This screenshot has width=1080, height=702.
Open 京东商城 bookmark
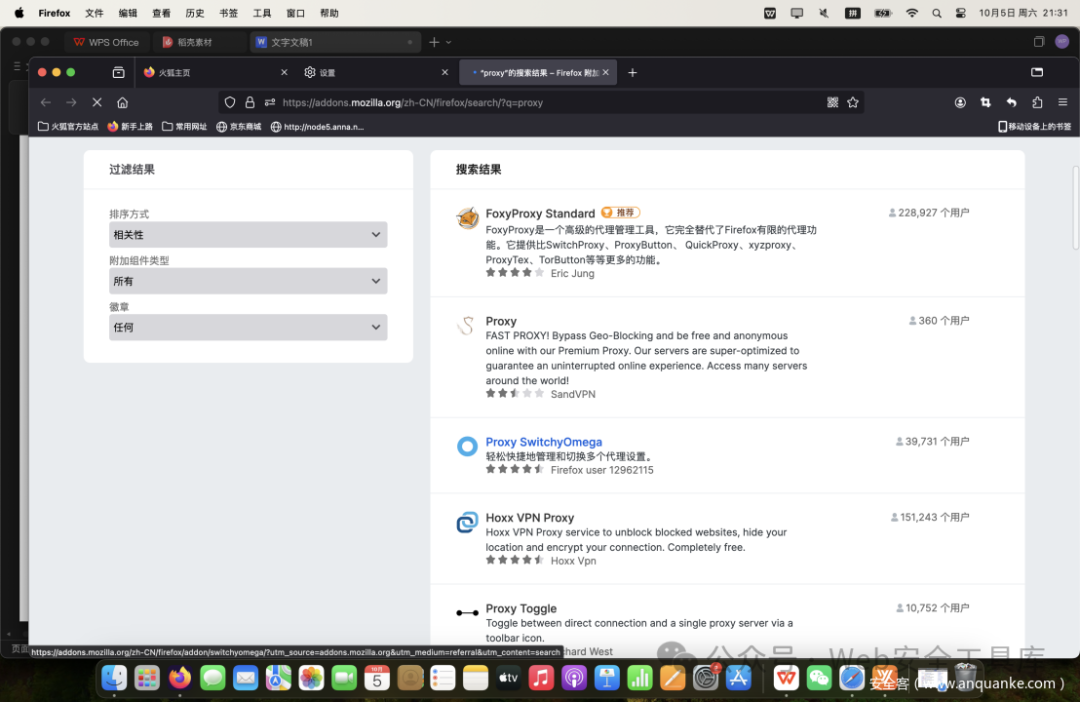point(239,127)
